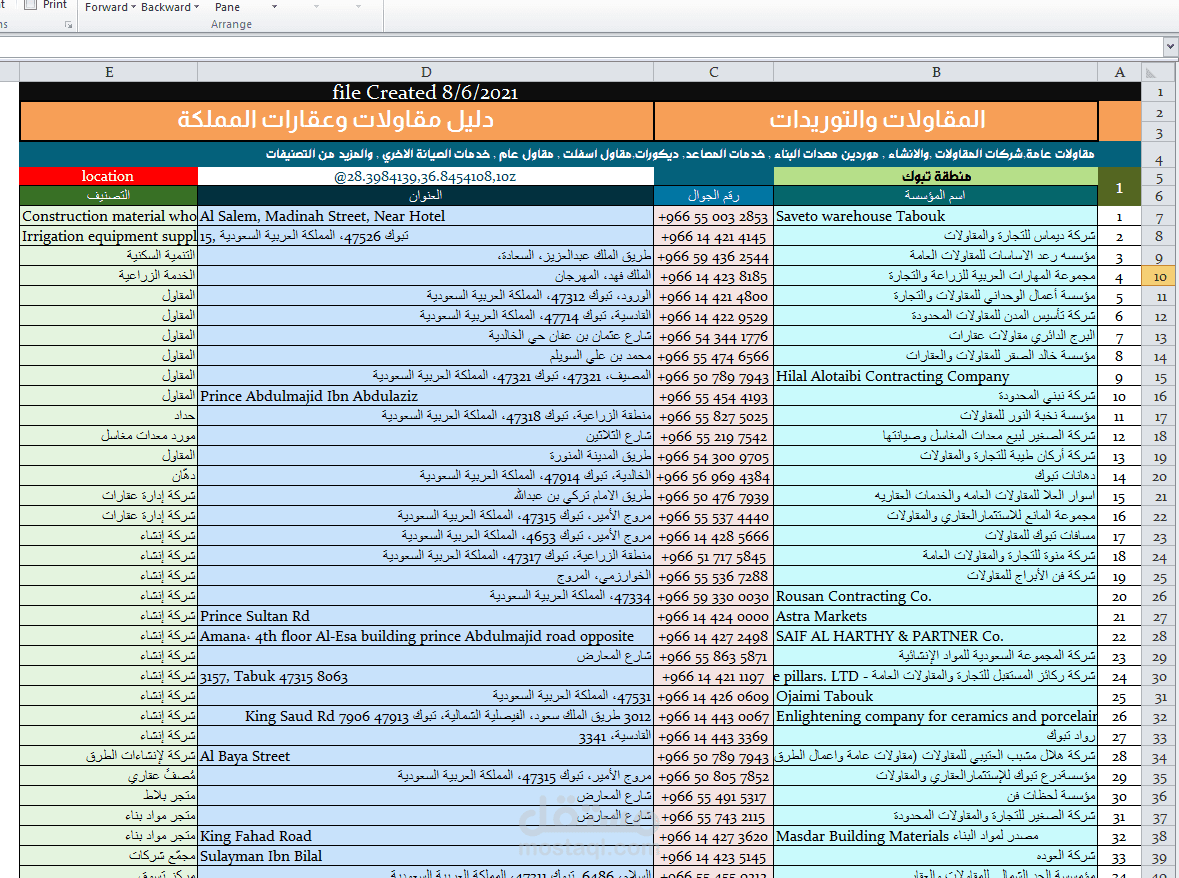The height and width of the screenshot is (878, 1179).
Task: Select the 'Saveto warehouse Tabouk' cell
Action: point(936,216)
